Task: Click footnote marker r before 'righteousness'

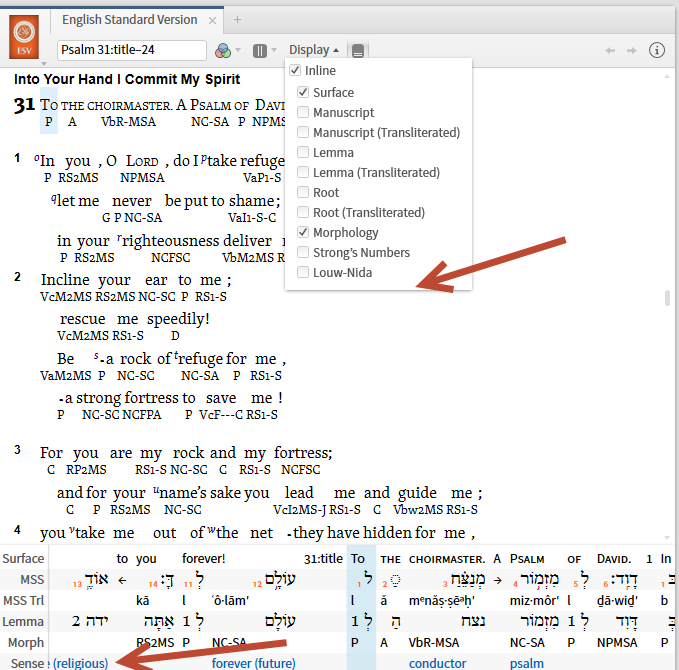Action: coord(119,238)
